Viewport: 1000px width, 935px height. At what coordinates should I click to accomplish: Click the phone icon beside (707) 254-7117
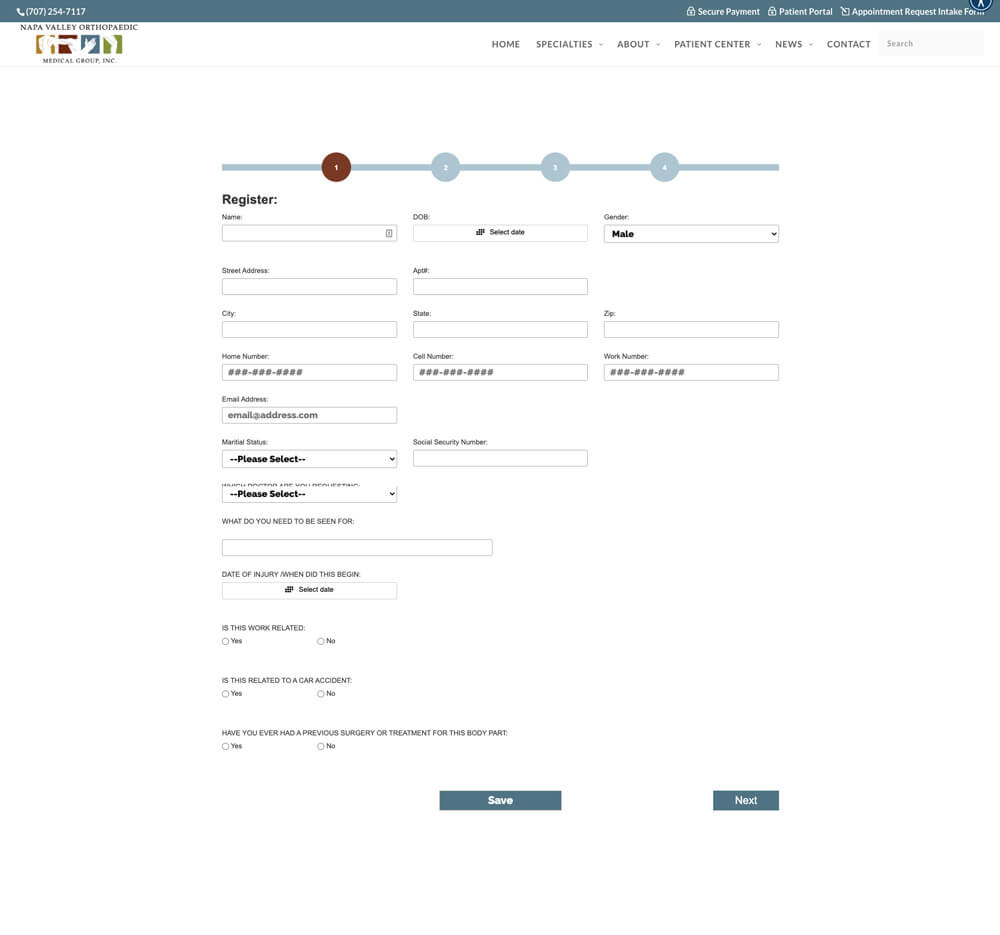click(20, 11)
